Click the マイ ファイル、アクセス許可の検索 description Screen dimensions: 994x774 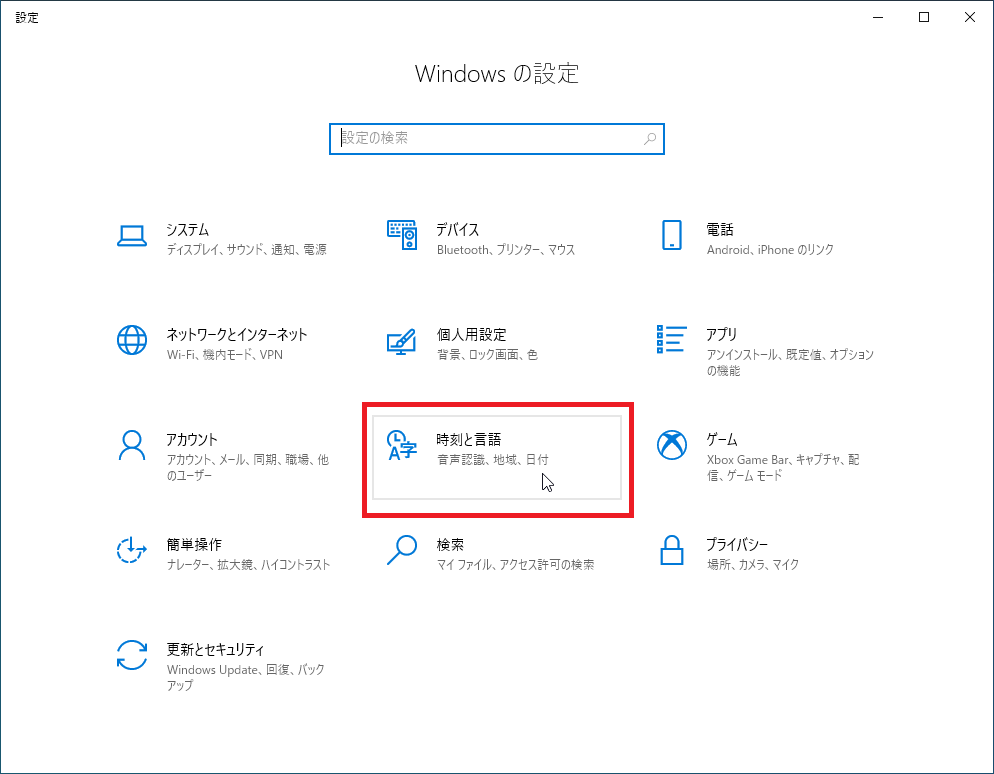tap(515, 565)
